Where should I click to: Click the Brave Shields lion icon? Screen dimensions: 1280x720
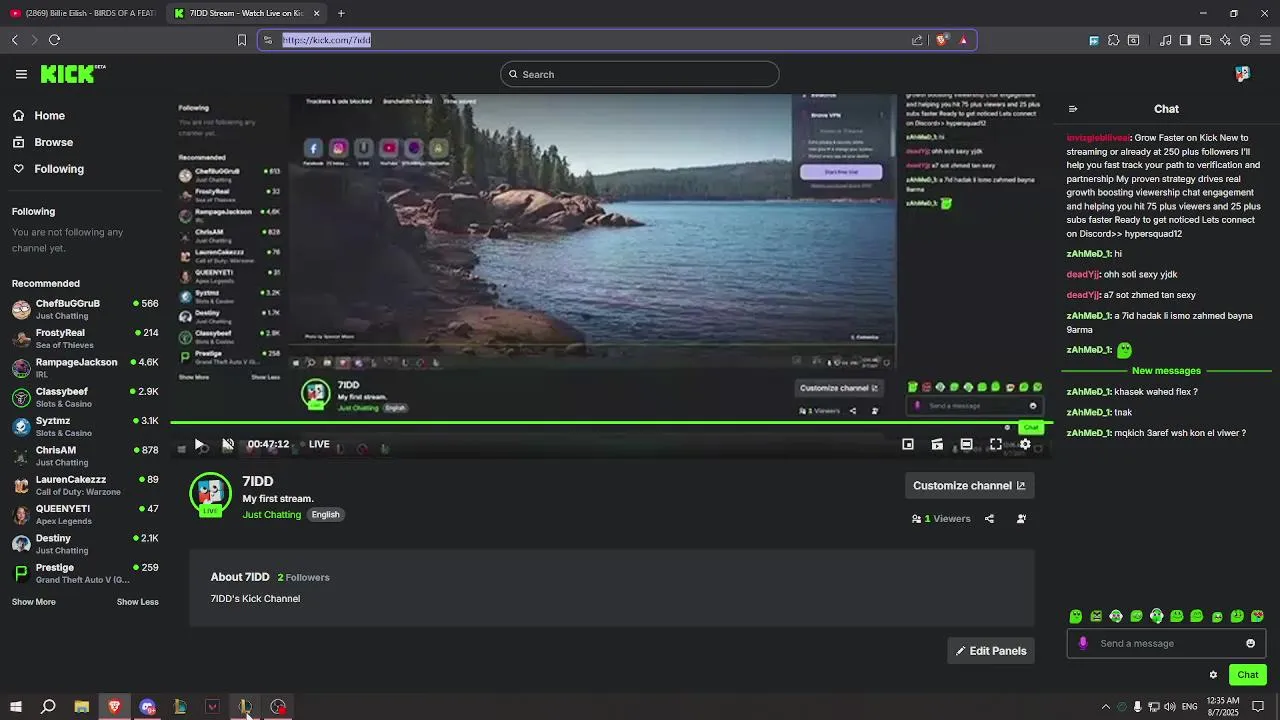click(941, 40)
